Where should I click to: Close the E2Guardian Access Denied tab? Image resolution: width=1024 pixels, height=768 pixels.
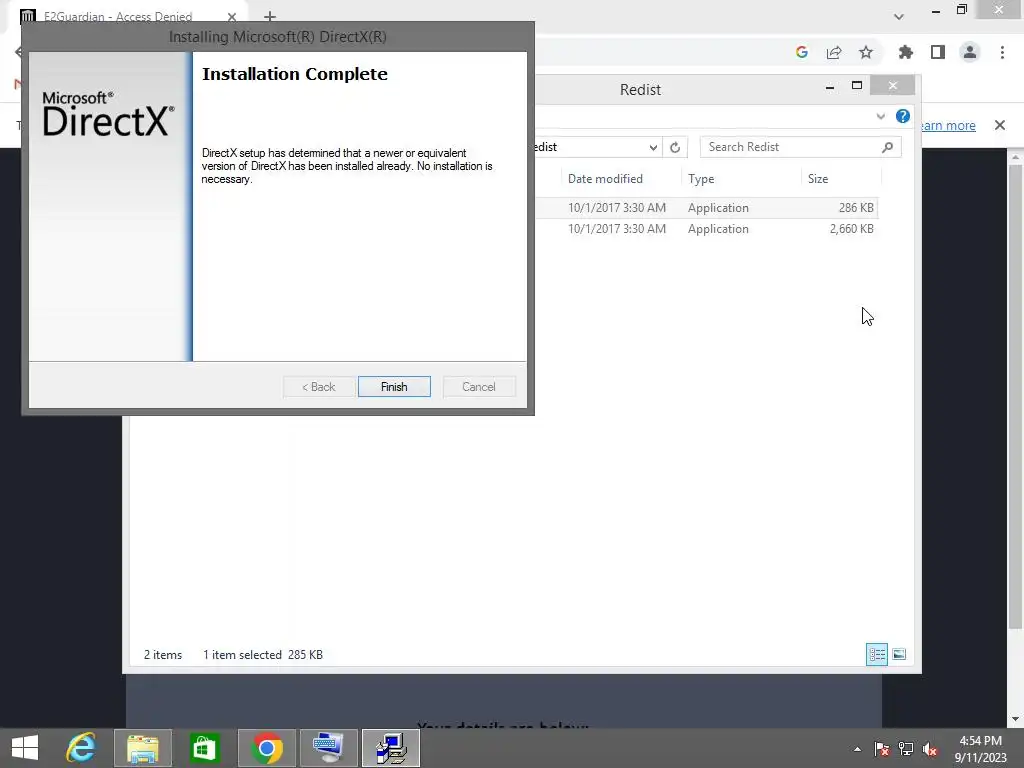[232, 17]
